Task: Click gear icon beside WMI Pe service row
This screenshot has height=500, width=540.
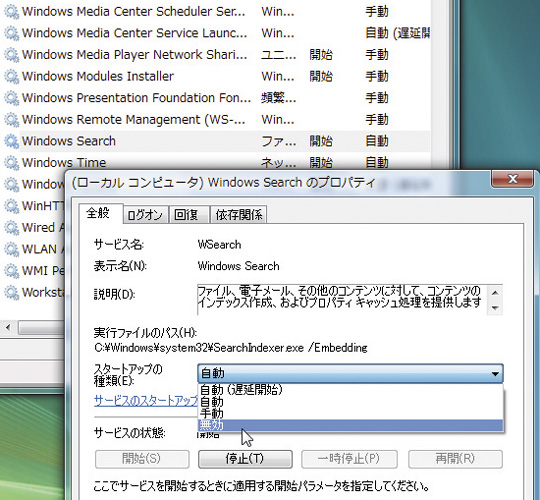Action: click(11, 271)
